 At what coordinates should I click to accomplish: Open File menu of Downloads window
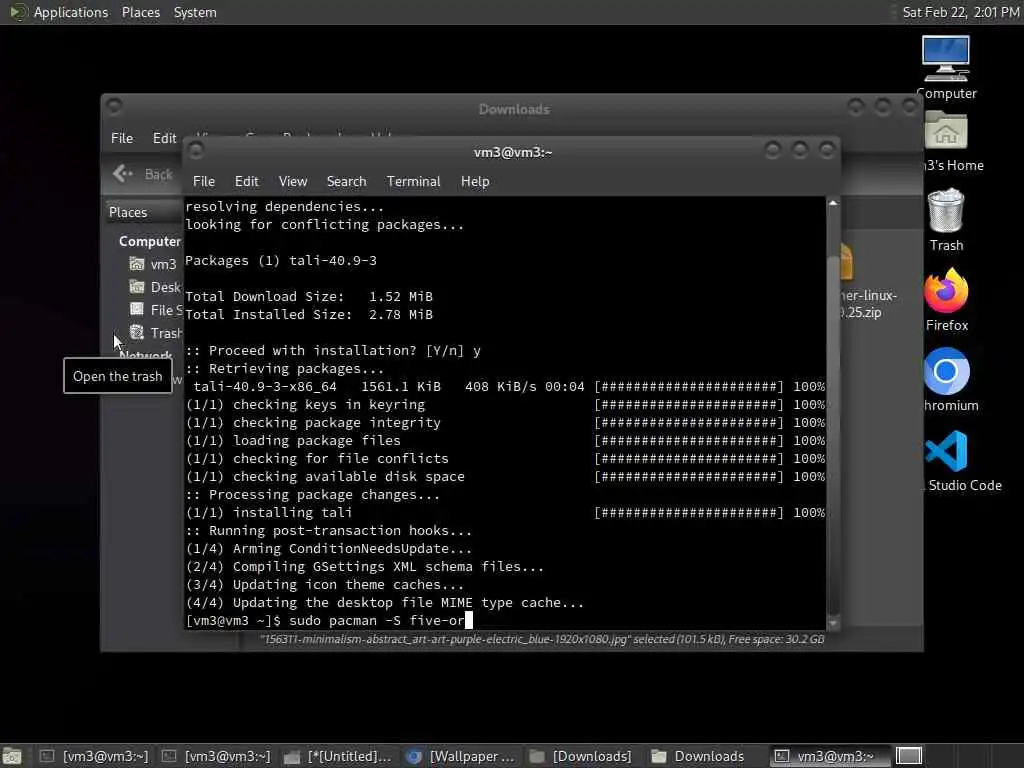[122, 138]
